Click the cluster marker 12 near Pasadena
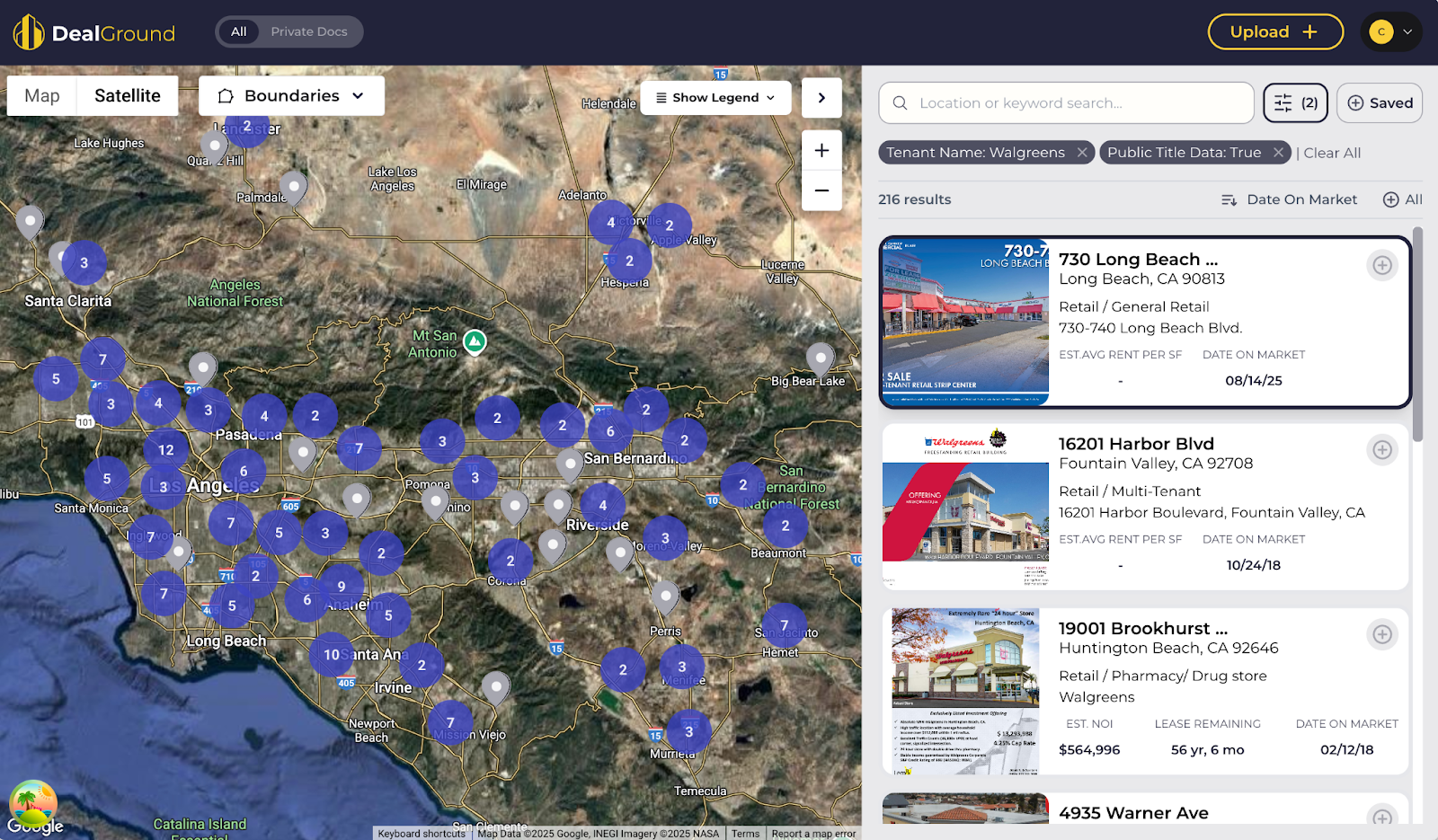Viewport: 1438px width, 840px height. click(x=166, y=449)
